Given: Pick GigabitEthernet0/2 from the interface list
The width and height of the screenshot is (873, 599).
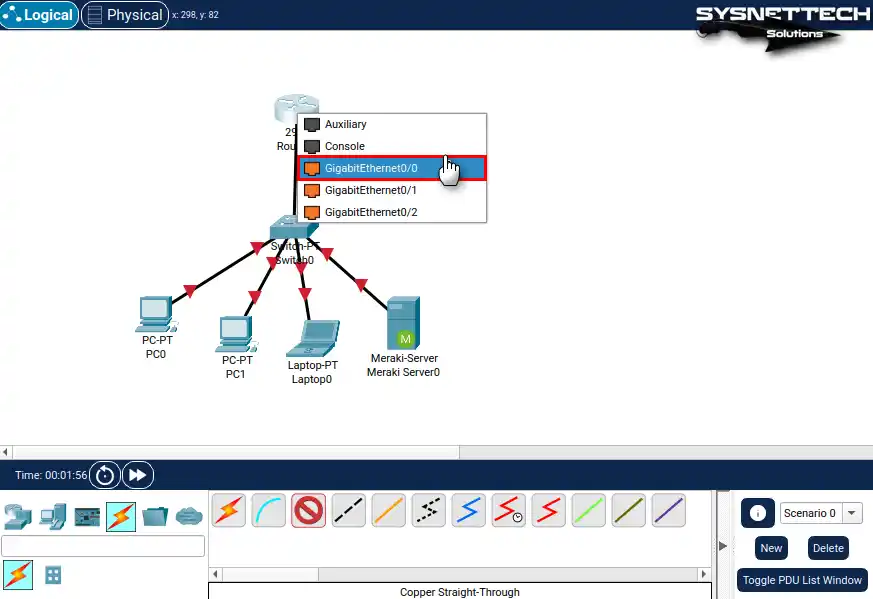Looking at the screenshot, I should click(371, 212).
